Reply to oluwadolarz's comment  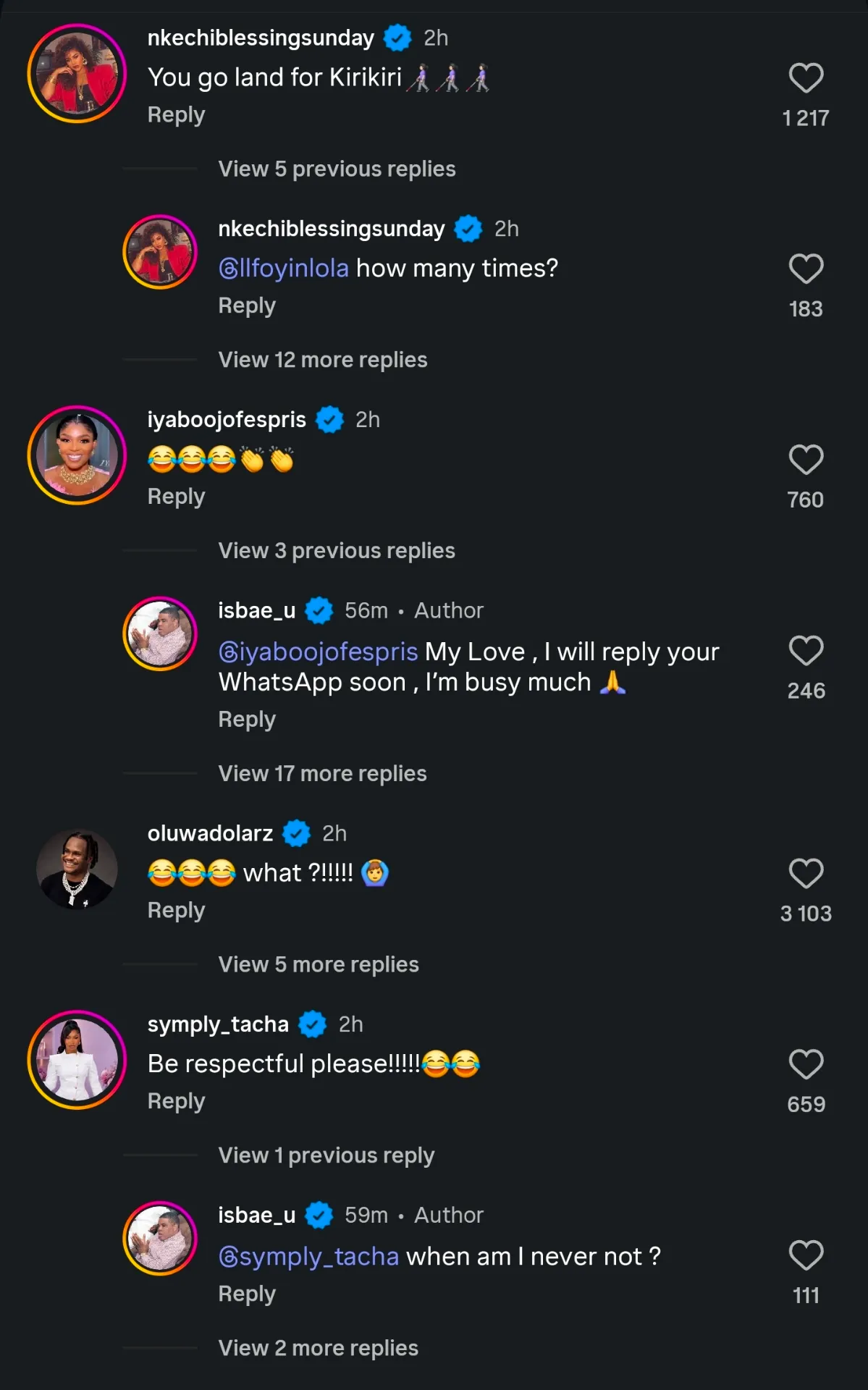(x=176, y=910)
